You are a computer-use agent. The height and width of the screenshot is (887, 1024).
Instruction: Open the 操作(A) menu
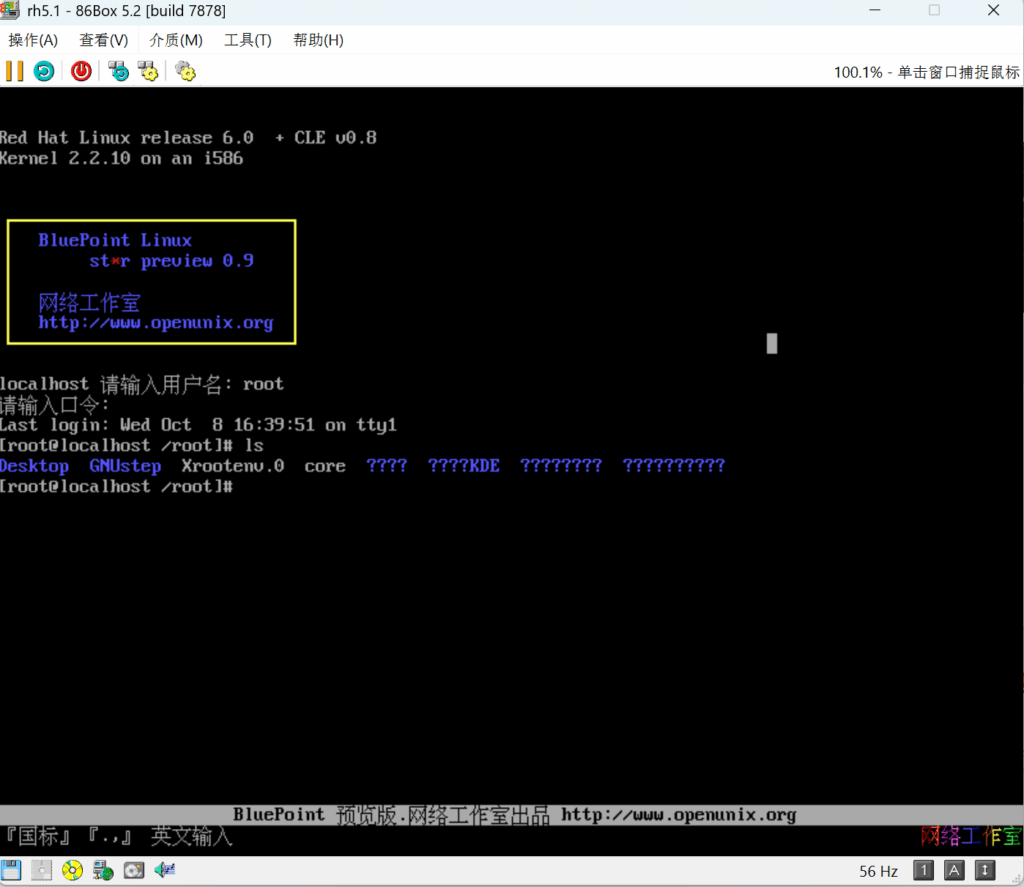(x=33, y=40)
